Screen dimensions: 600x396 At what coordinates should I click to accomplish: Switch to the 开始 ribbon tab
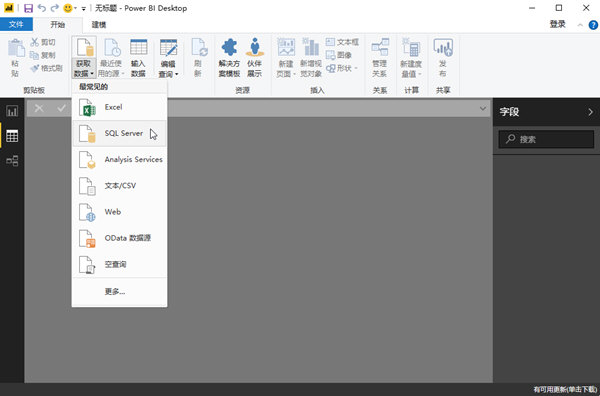tap(57, 24)
